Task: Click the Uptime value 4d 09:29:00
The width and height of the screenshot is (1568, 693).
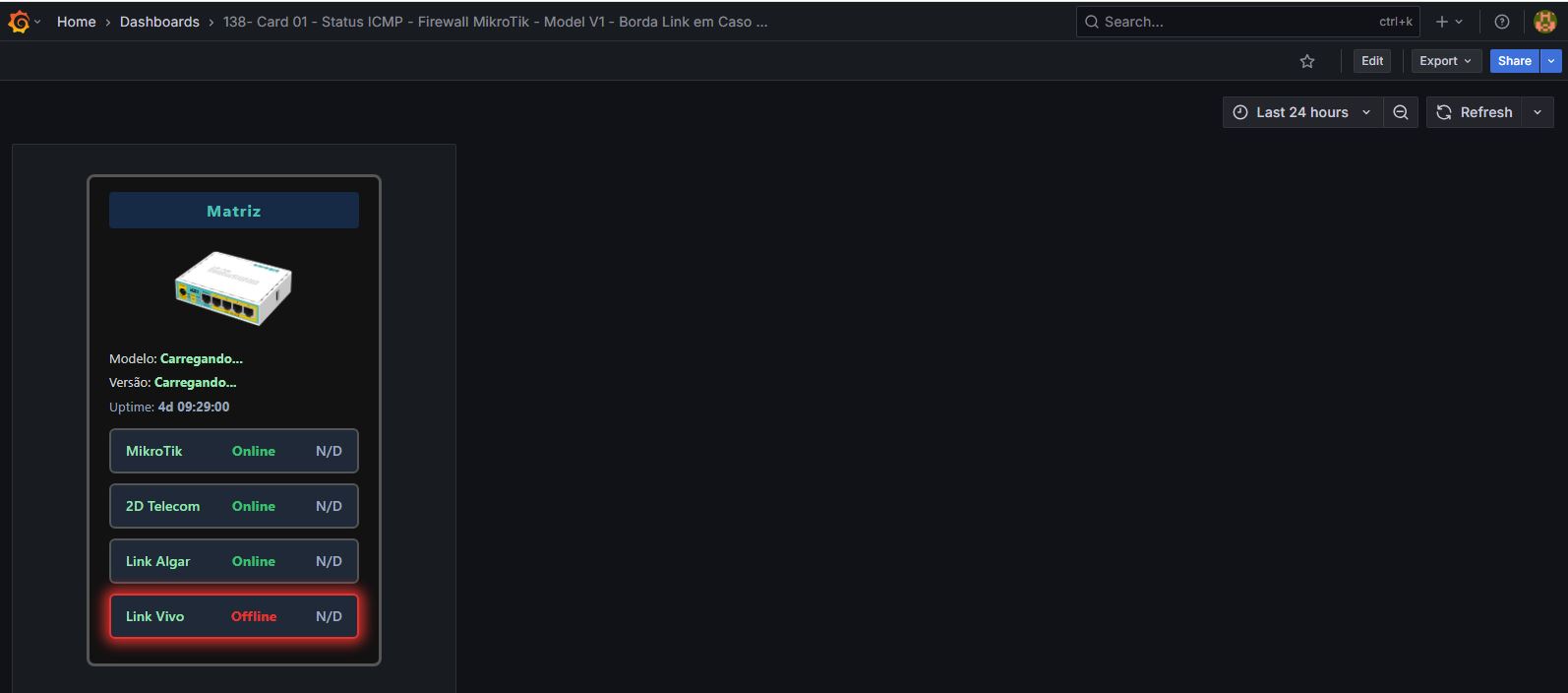Action: click(x=194, y=407)
